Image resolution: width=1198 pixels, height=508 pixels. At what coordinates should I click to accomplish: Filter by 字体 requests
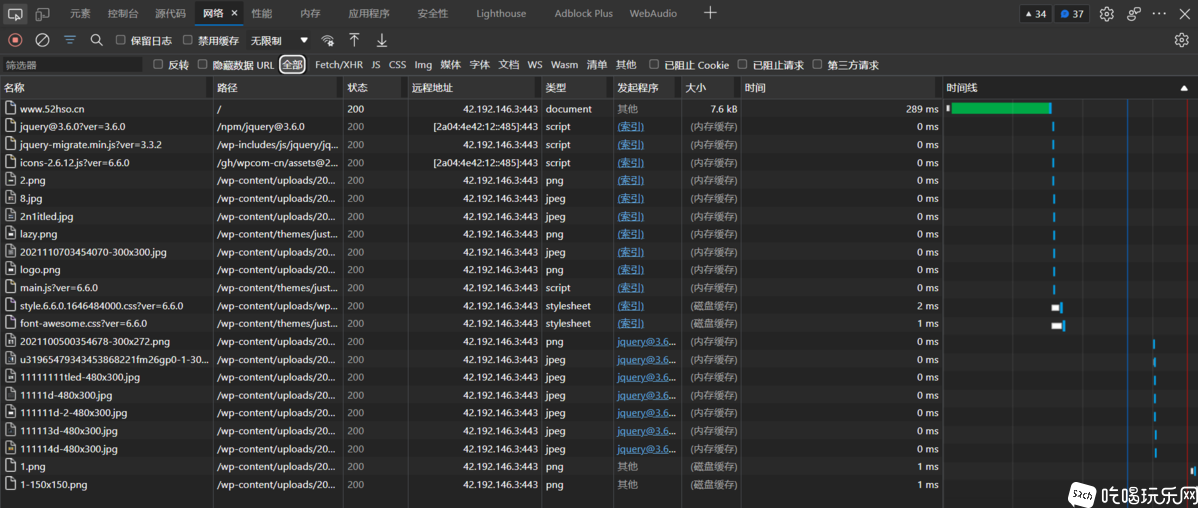(x=480, y=65)
